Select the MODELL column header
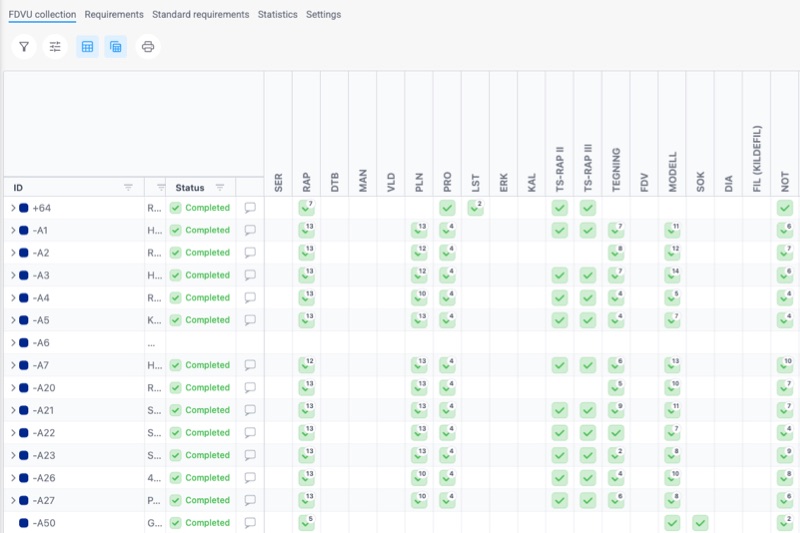 [x=672, y=172]
